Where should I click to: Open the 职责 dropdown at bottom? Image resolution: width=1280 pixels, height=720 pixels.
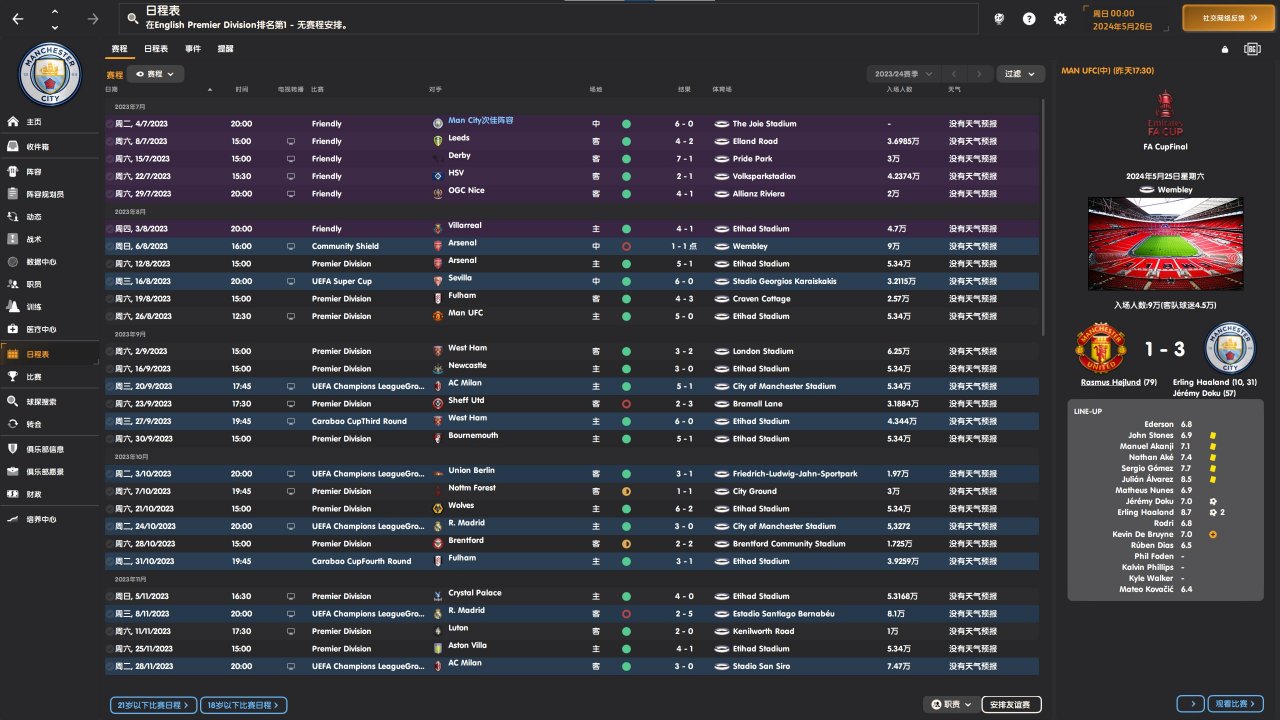951,705
